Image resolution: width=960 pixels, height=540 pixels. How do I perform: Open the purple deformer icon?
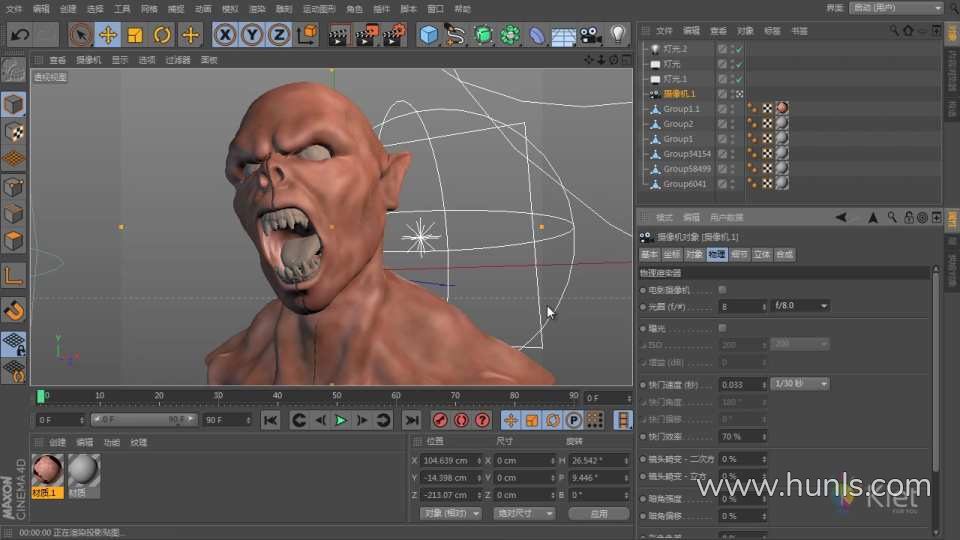click(x=536, y=35)
